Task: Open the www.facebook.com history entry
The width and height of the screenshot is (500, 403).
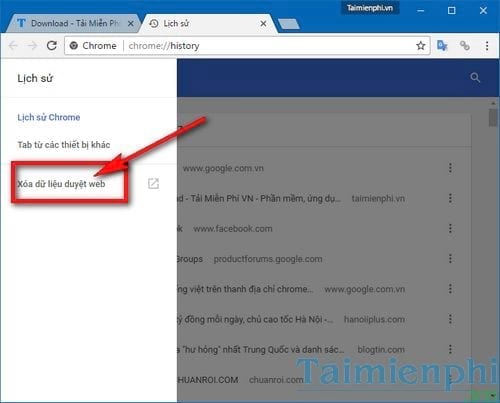Action: (233, 229)
